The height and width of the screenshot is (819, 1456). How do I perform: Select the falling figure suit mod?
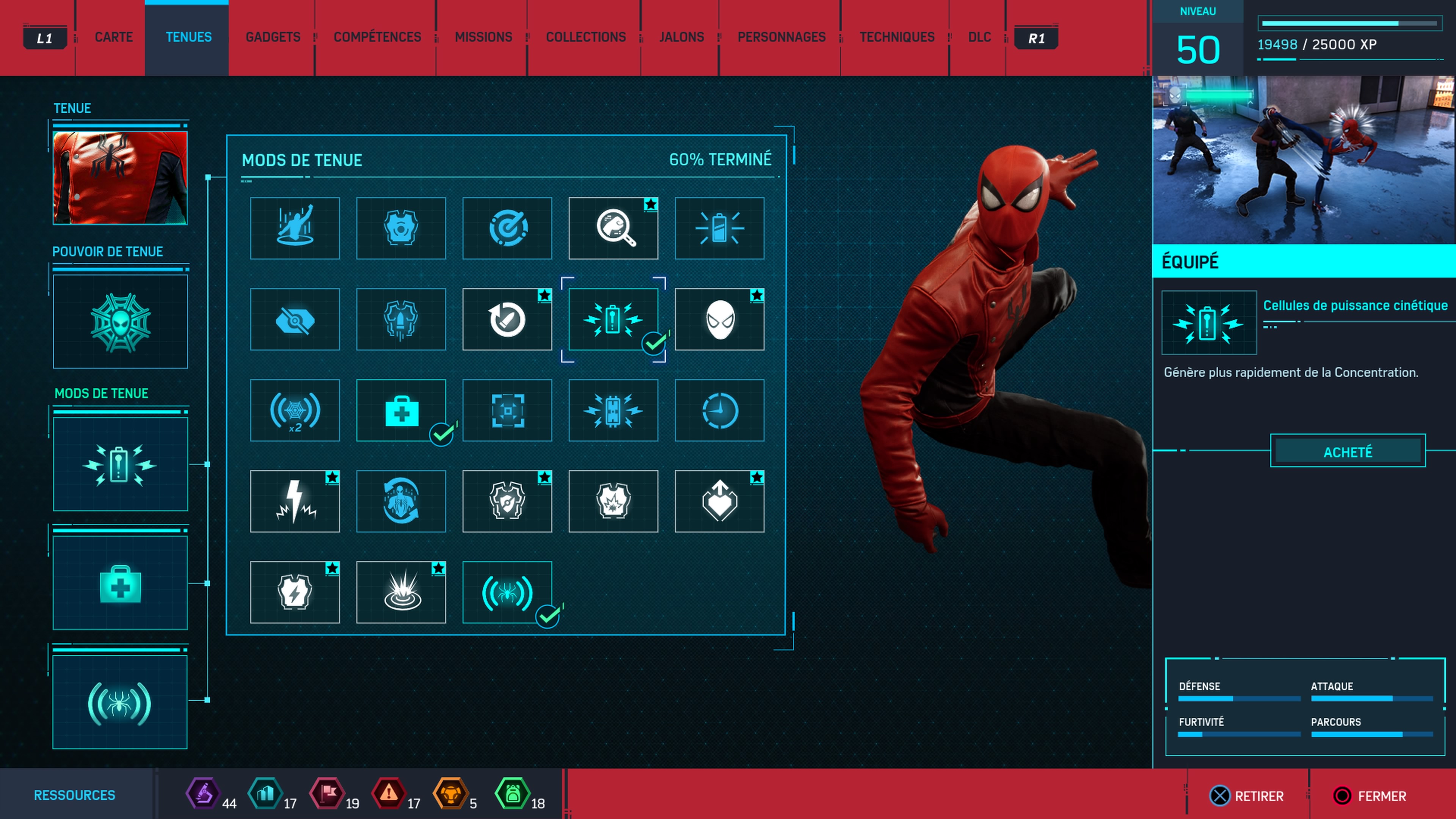coord(295,228)
